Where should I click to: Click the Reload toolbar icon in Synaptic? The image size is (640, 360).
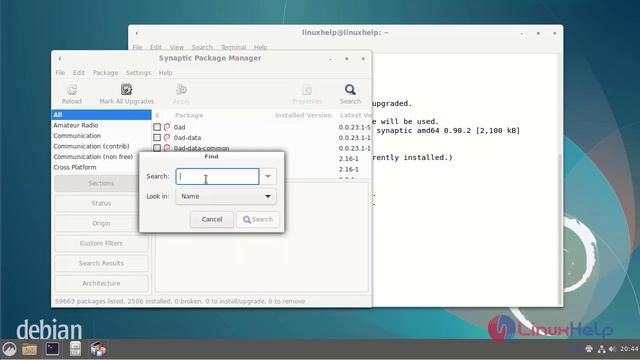click(x=72, y=90)
